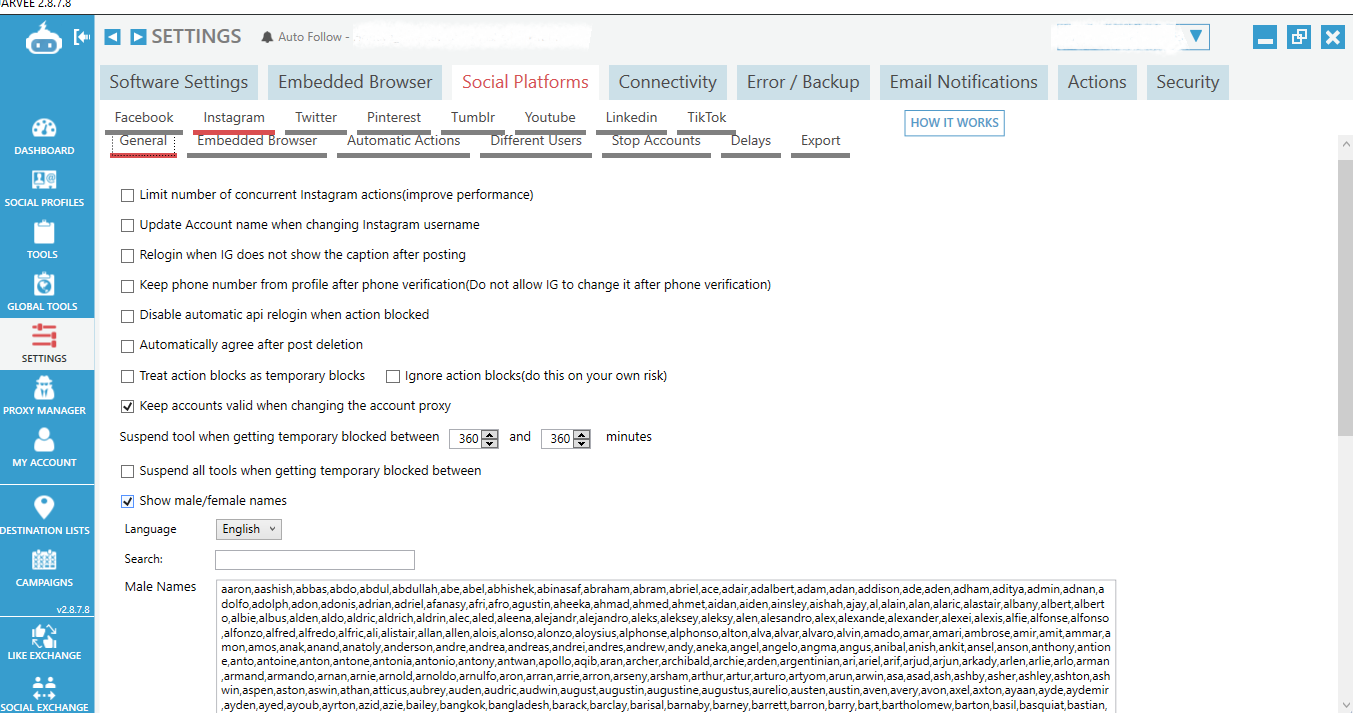Enable Suspend all tools when temporary blocked
The height and width of the screenshot is (713, 1353).
(x=127, y=470)
